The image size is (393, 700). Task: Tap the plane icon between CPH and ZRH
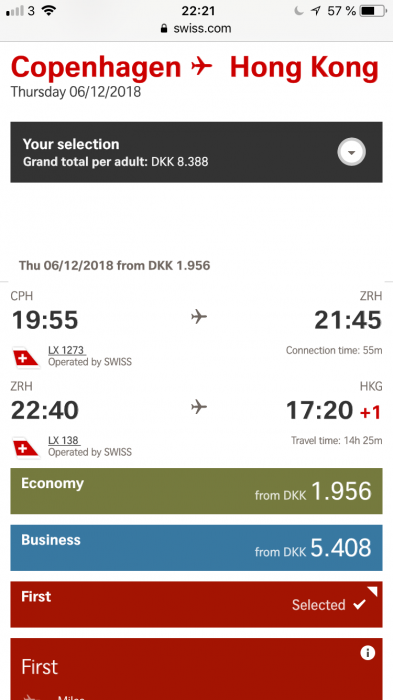[199, 317]
